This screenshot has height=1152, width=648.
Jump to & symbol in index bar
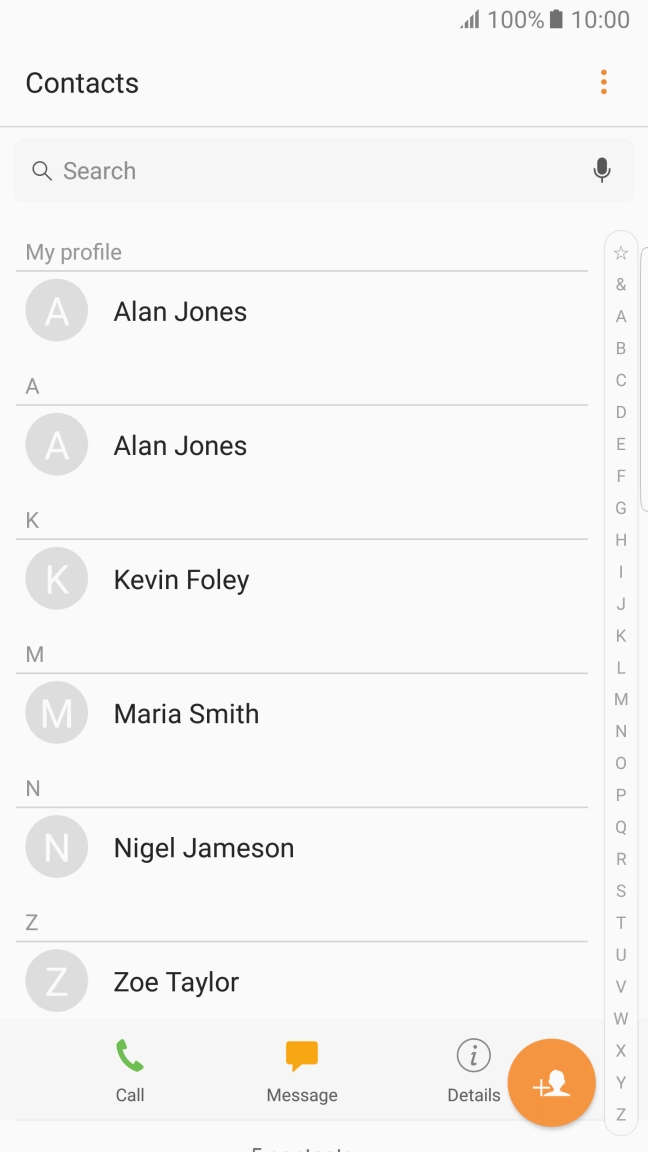(621, 285)
